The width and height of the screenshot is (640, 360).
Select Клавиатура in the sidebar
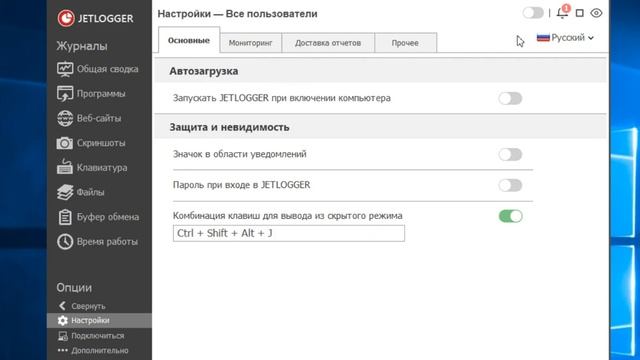102,167
